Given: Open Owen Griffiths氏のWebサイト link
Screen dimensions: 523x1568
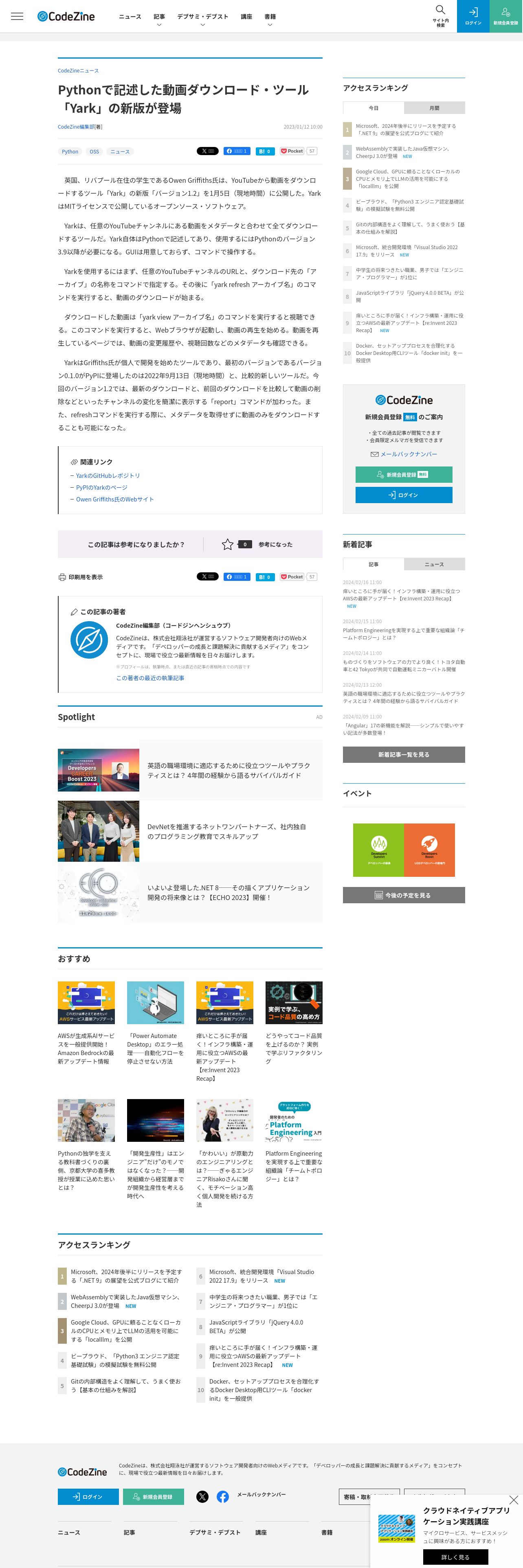Looking at the screenshot, I should click(115, 499).
